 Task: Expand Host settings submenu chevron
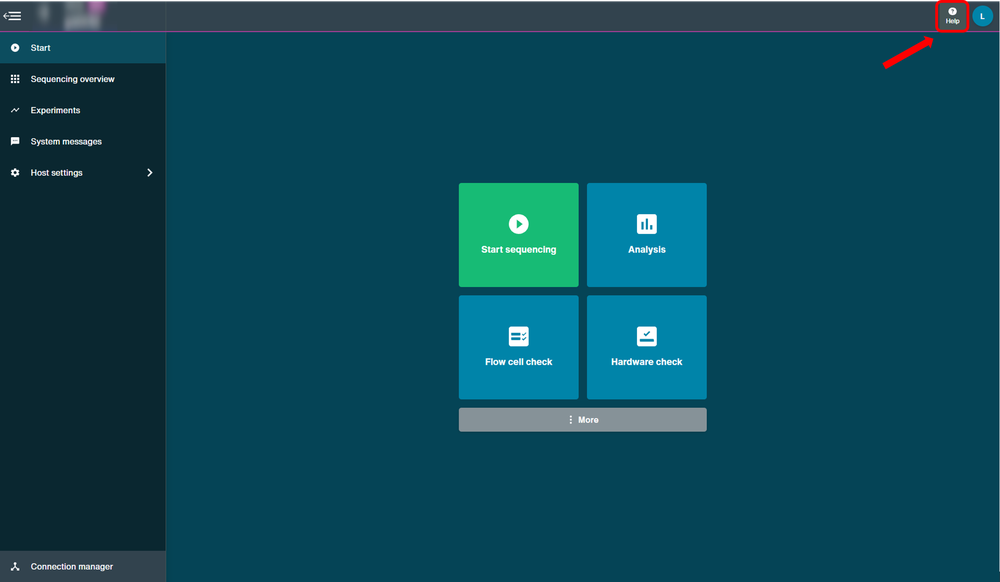(x=150, y=173)
